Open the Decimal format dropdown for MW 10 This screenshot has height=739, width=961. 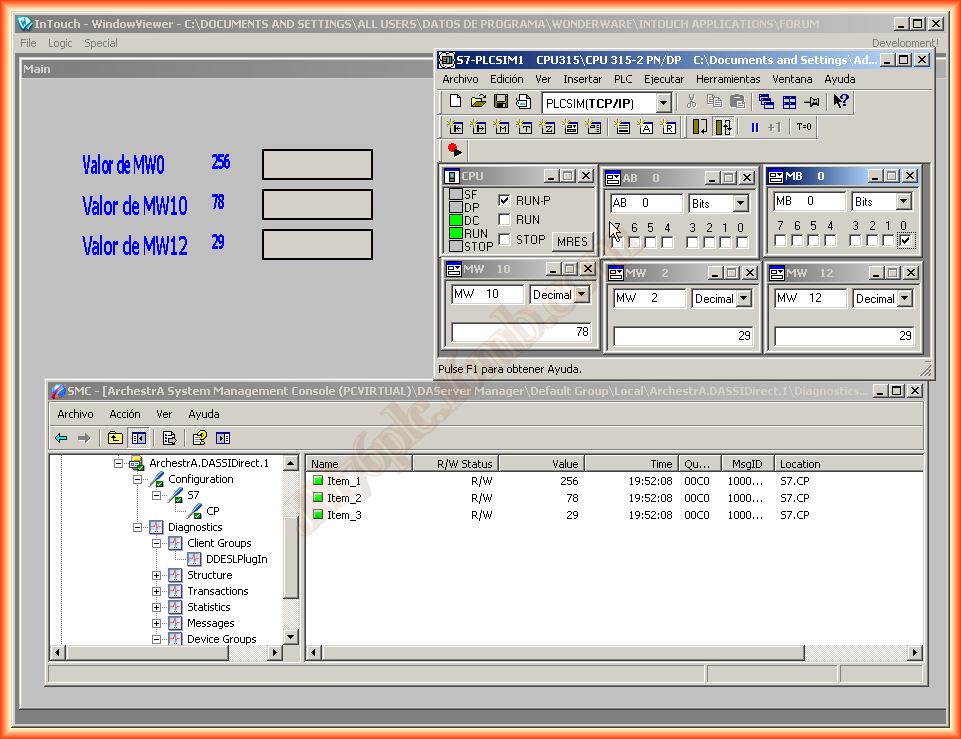click(582, 295)
